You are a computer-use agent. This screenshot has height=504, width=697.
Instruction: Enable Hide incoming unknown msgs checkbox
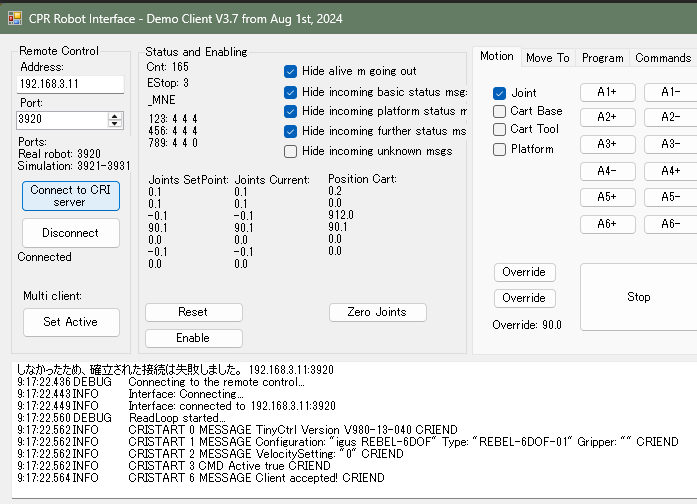point(291,151)
